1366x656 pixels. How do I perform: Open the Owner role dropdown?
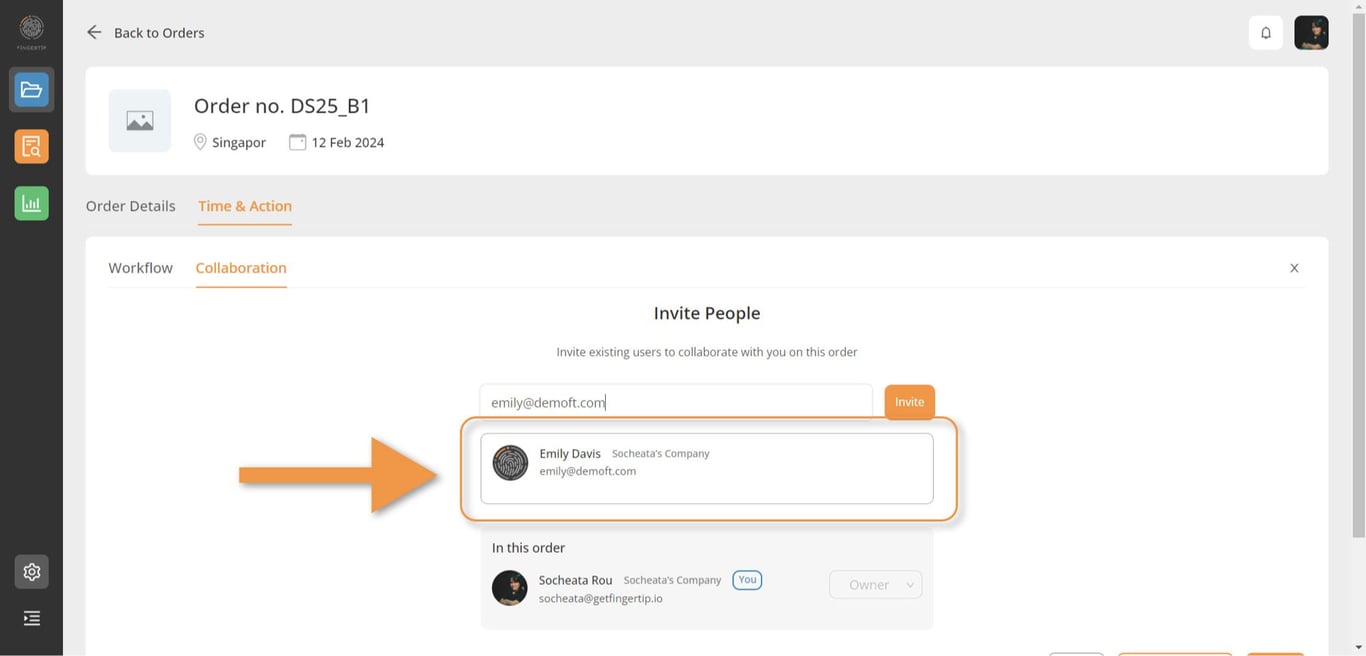[875, 584]
